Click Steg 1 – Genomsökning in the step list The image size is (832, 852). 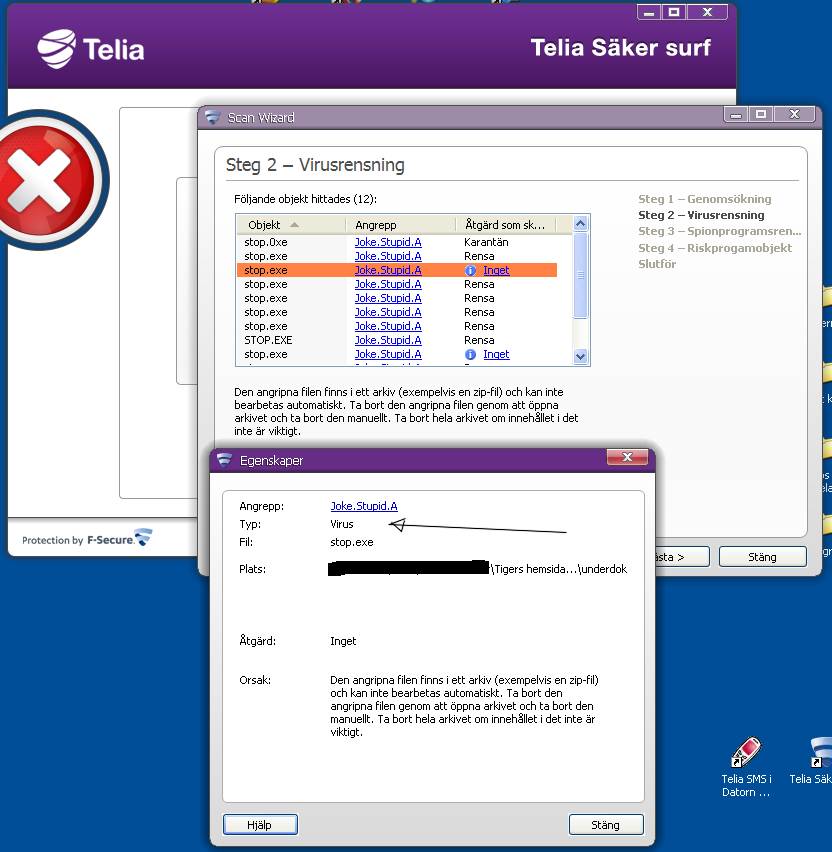click(704, 199)
